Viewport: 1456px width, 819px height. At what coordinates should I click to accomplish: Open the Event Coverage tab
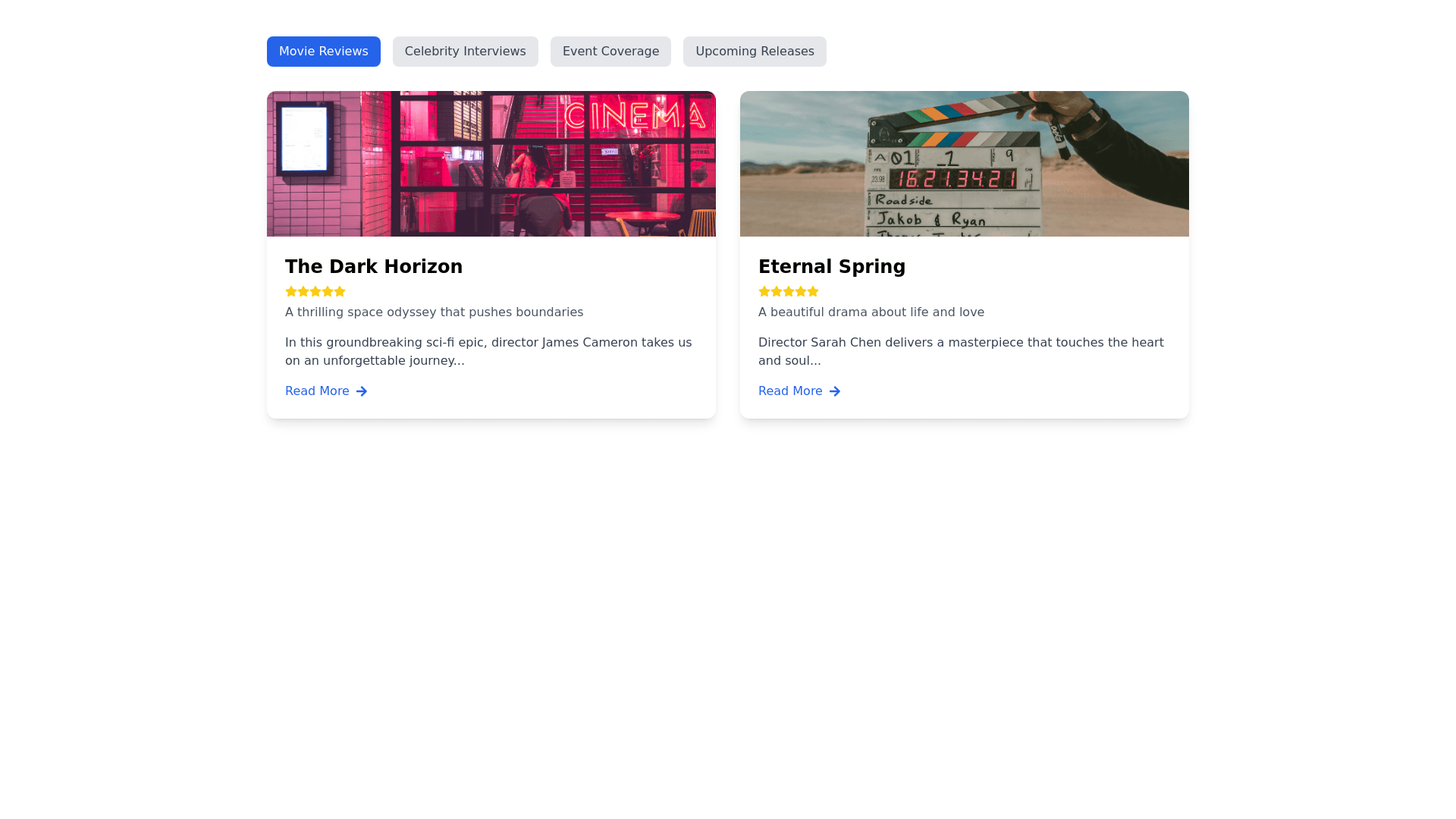pos(610,52)
